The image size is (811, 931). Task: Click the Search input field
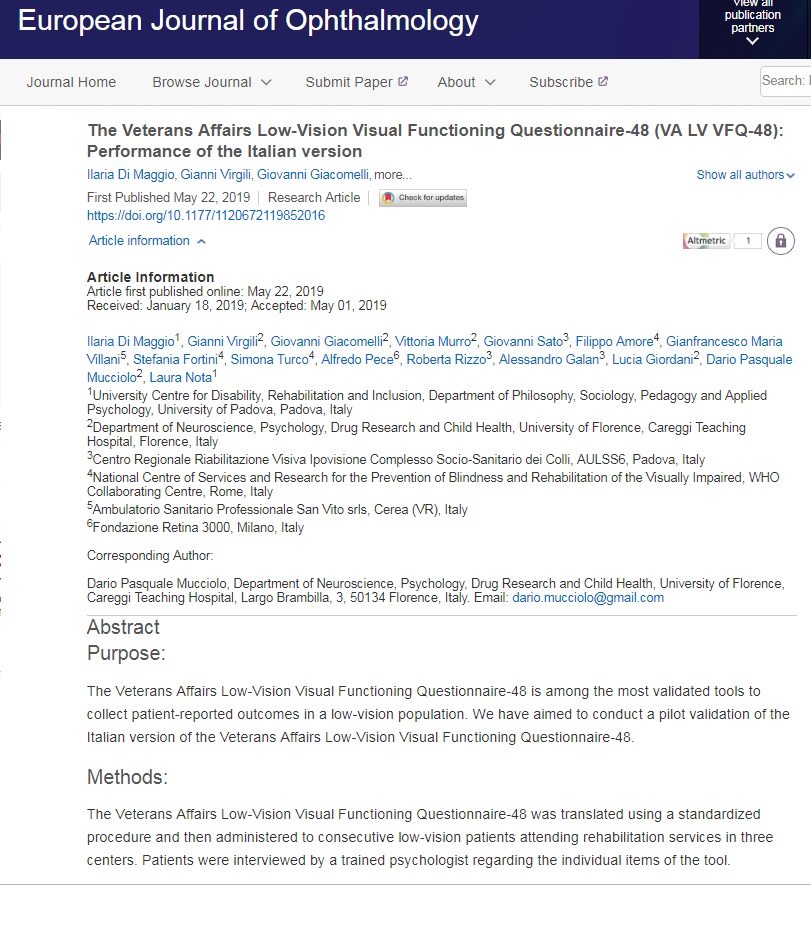coord(785,81)
